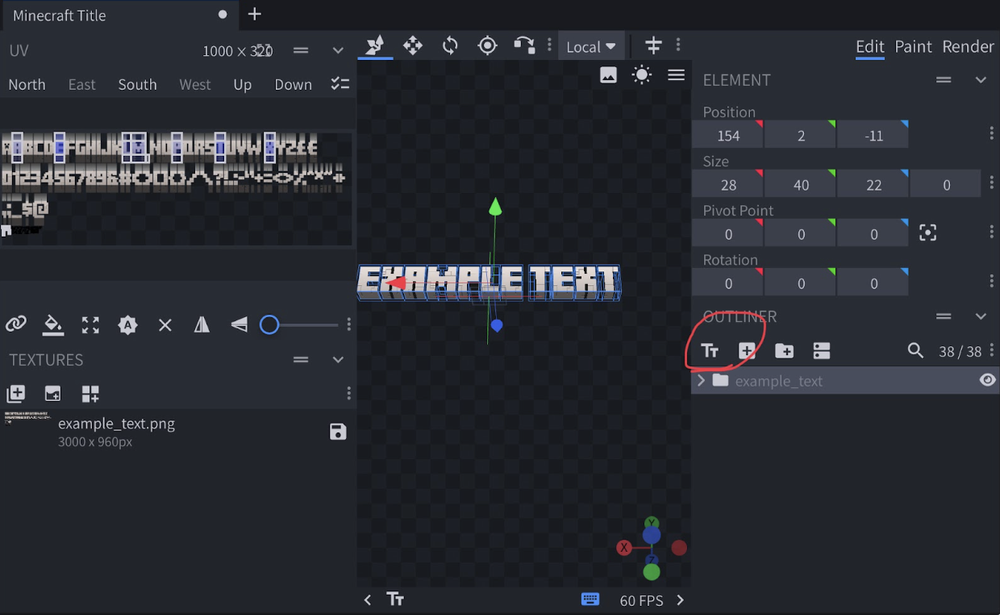Collapse the Outliner panel chevron
The width and height of the screenshot is (1000, 615).
click(980, 316)
